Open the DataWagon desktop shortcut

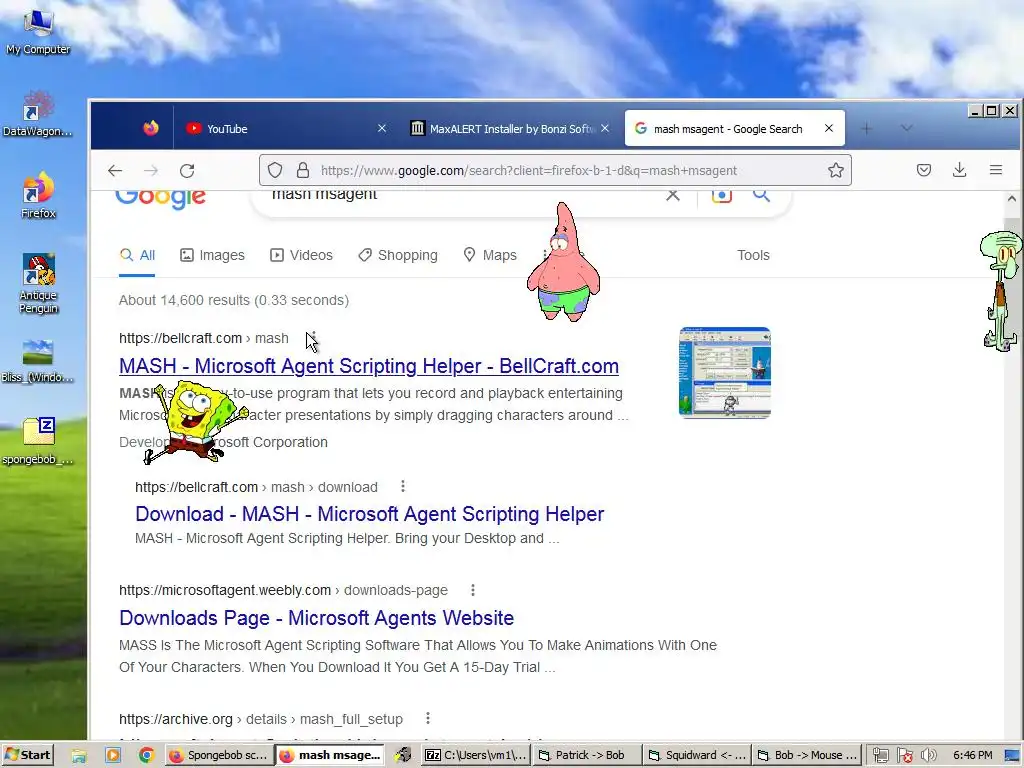[x=37, y=114]
